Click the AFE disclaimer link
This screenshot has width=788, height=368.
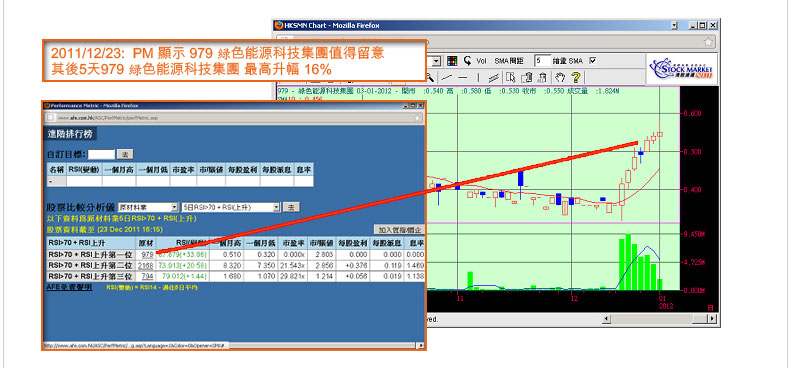point(69,287)
